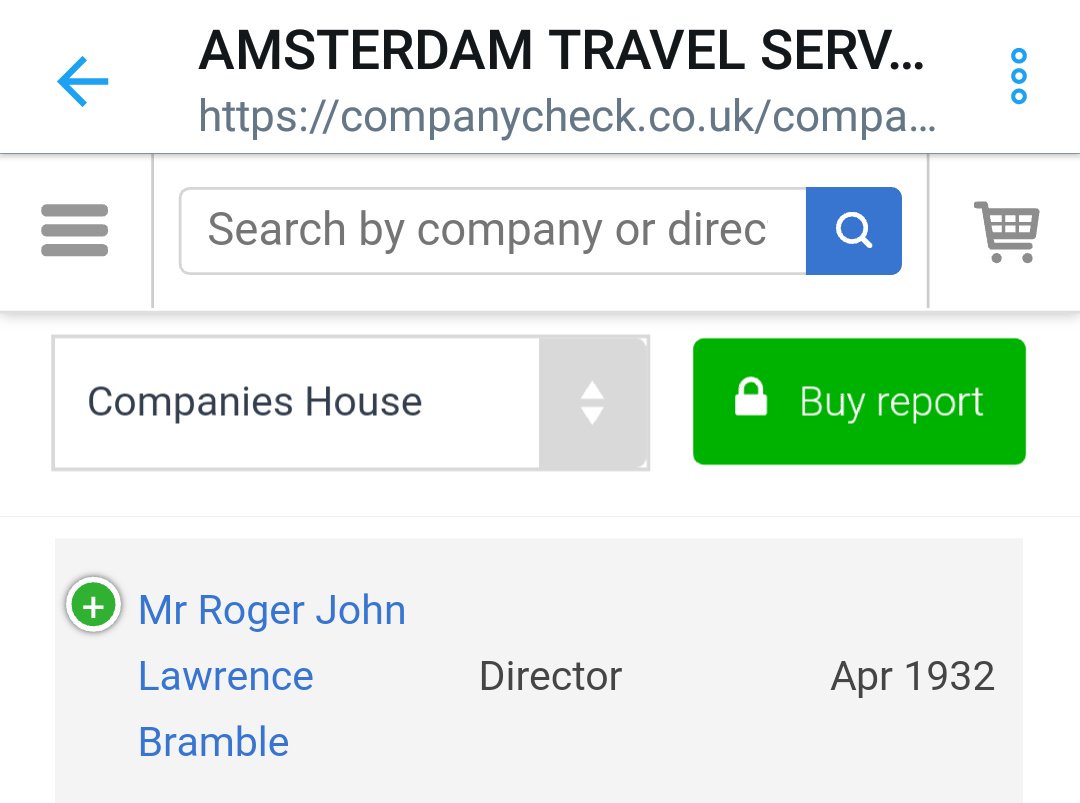Click the dropdown's up-down arrows
The image size is (1080, 803).
click(x=592, y=402)
